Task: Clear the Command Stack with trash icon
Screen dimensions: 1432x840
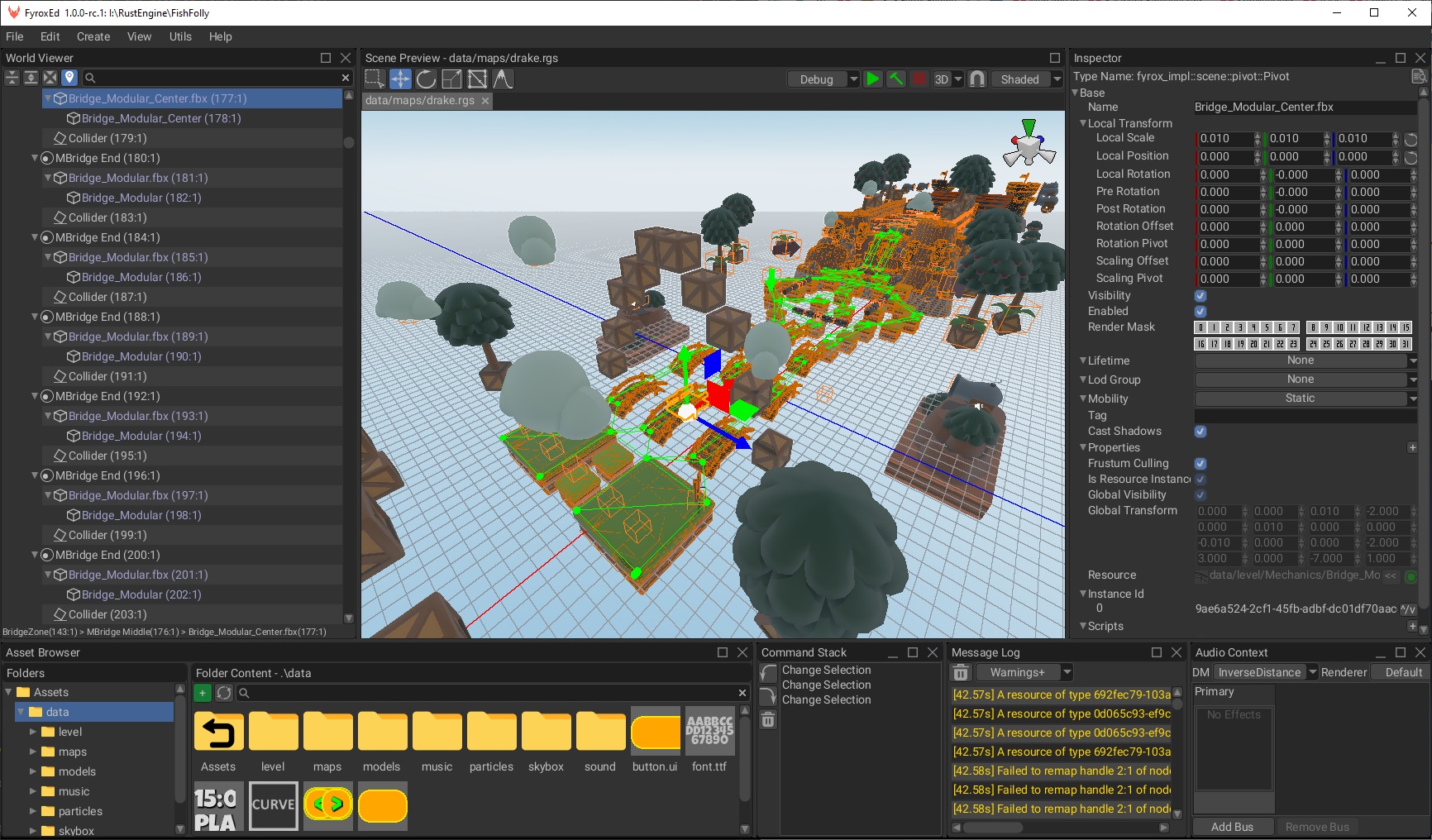Action: 768,720
